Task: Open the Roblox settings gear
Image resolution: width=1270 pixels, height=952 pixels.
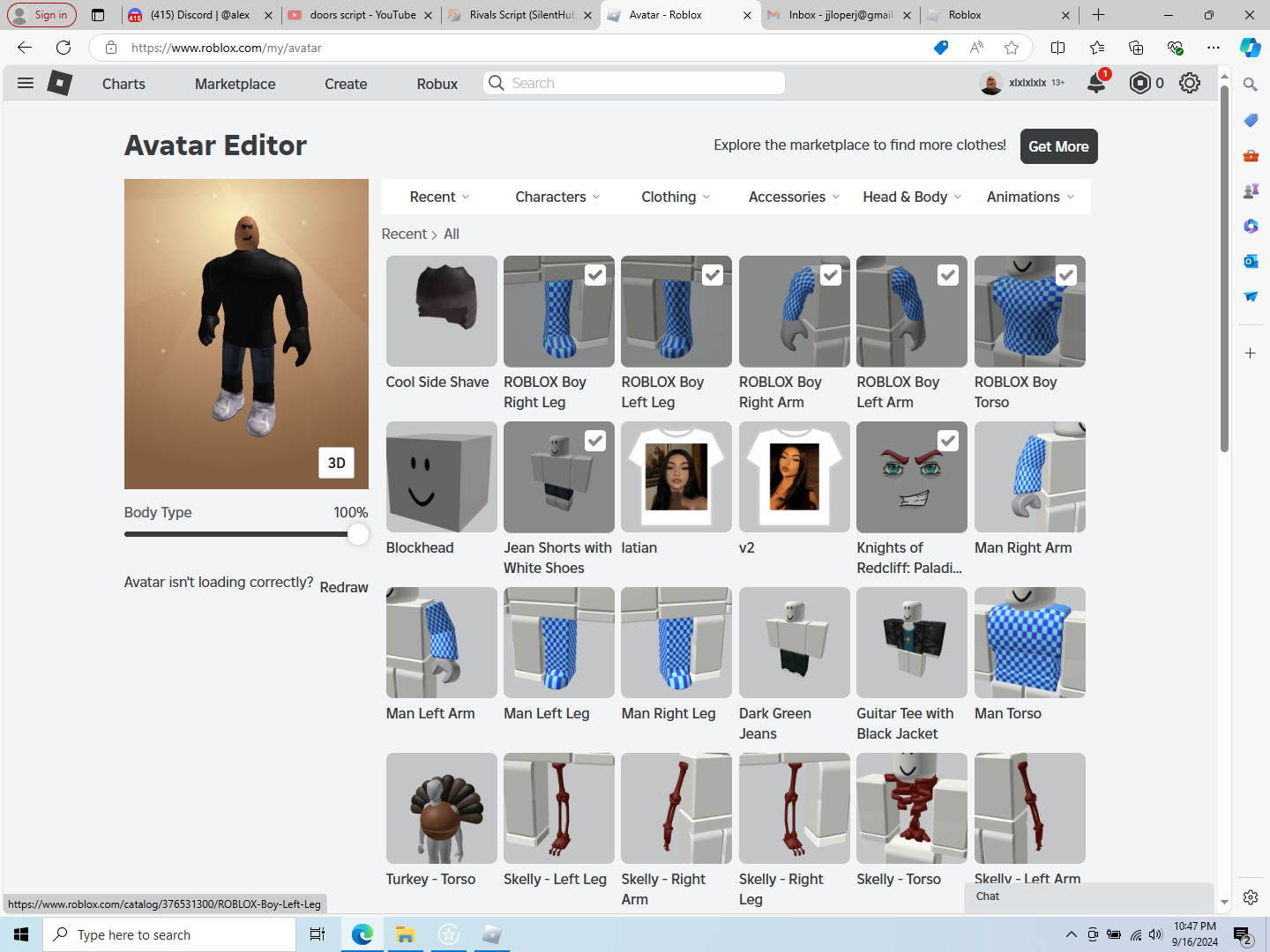Action: pyautogui.click(x=1190, y=83)
